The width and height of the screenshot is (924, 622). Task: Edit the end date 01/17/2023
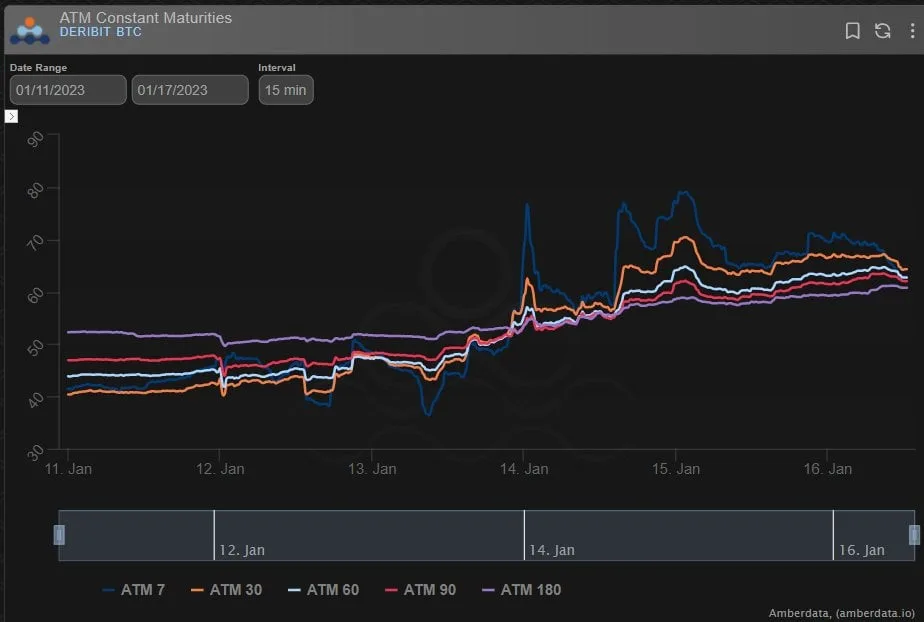click(x=190, y=90)
